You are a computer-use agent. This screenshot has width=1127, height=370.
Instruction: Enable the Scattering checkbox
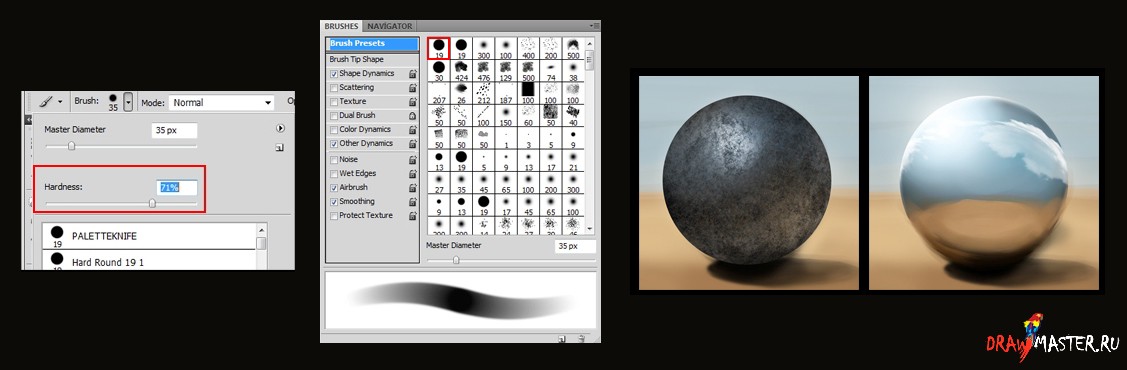pyautogui.click(x=334, y=88)
